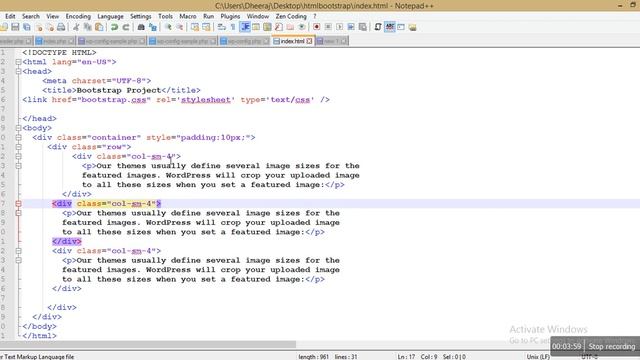The width and height of the screenshot is (640, 360).
Task: Play back the recorded macro icon
Action: [x=339, y=27]
